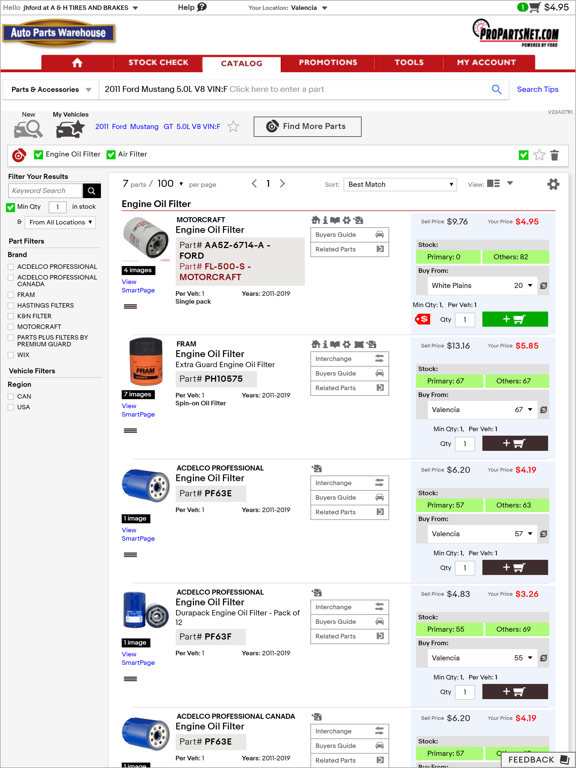Click the keyword search magnifier button
Image resolution: width=576 pixels, height=768 pixels.
pos(92,191)
